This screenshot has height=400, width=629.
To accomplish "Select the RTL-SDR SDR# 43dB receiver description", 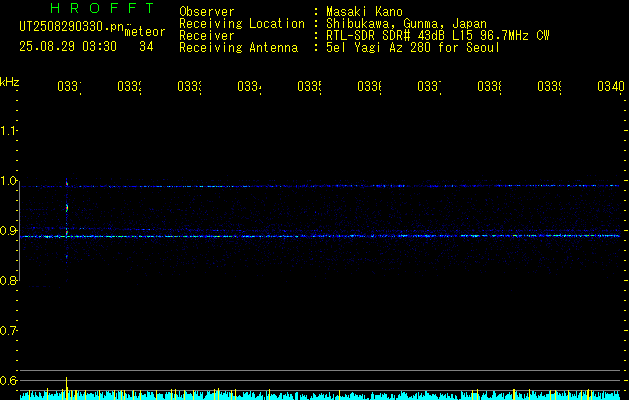I will pyautogui.click(x=438, y=36).
